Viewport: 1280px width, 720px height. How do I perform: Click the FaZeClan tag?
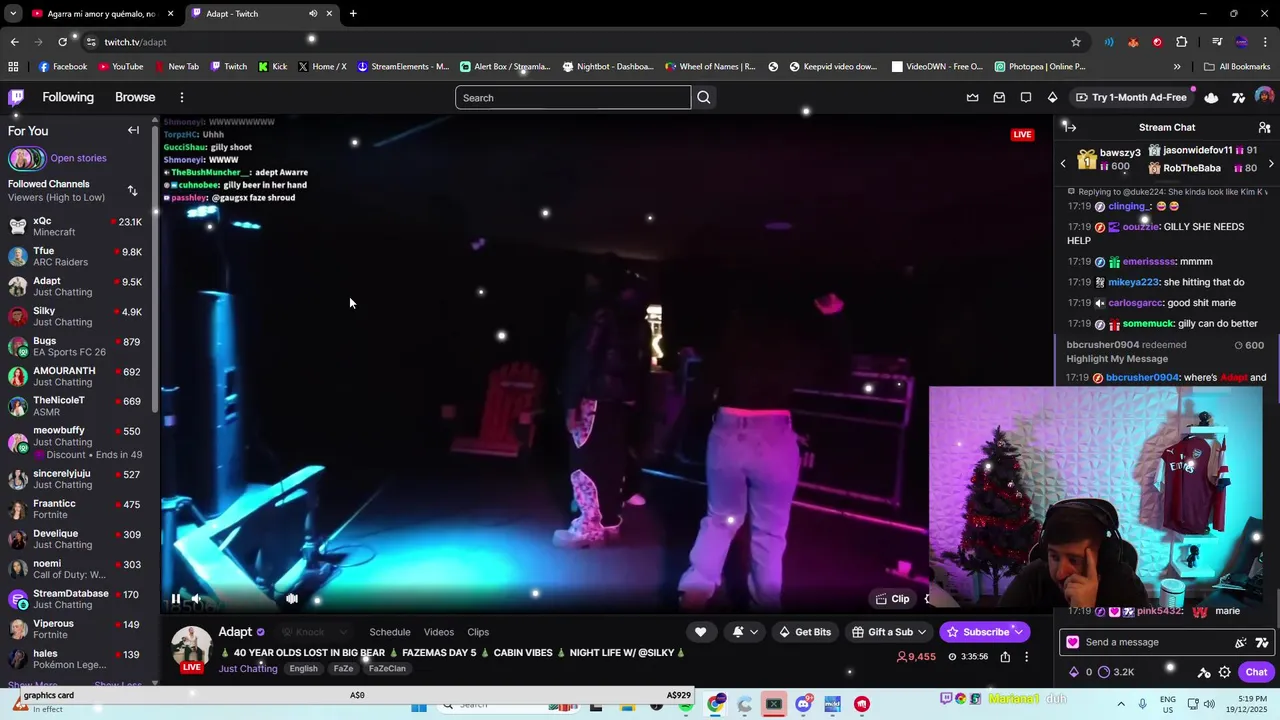(387, 669)
